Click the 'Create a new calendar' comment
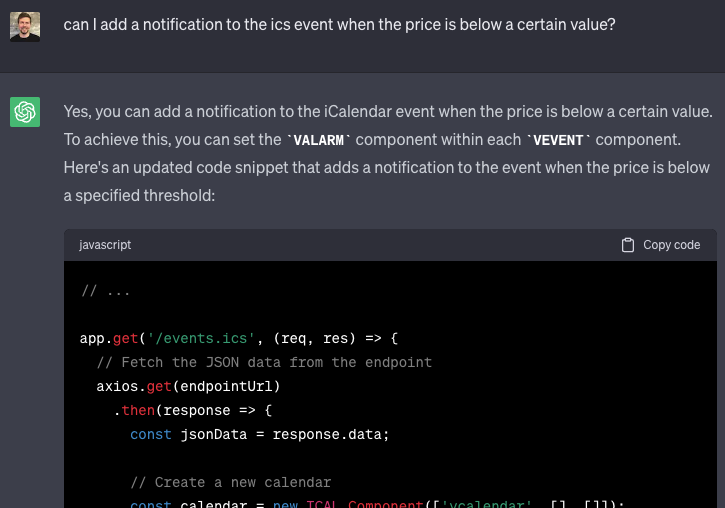 (x=243, y=482)
